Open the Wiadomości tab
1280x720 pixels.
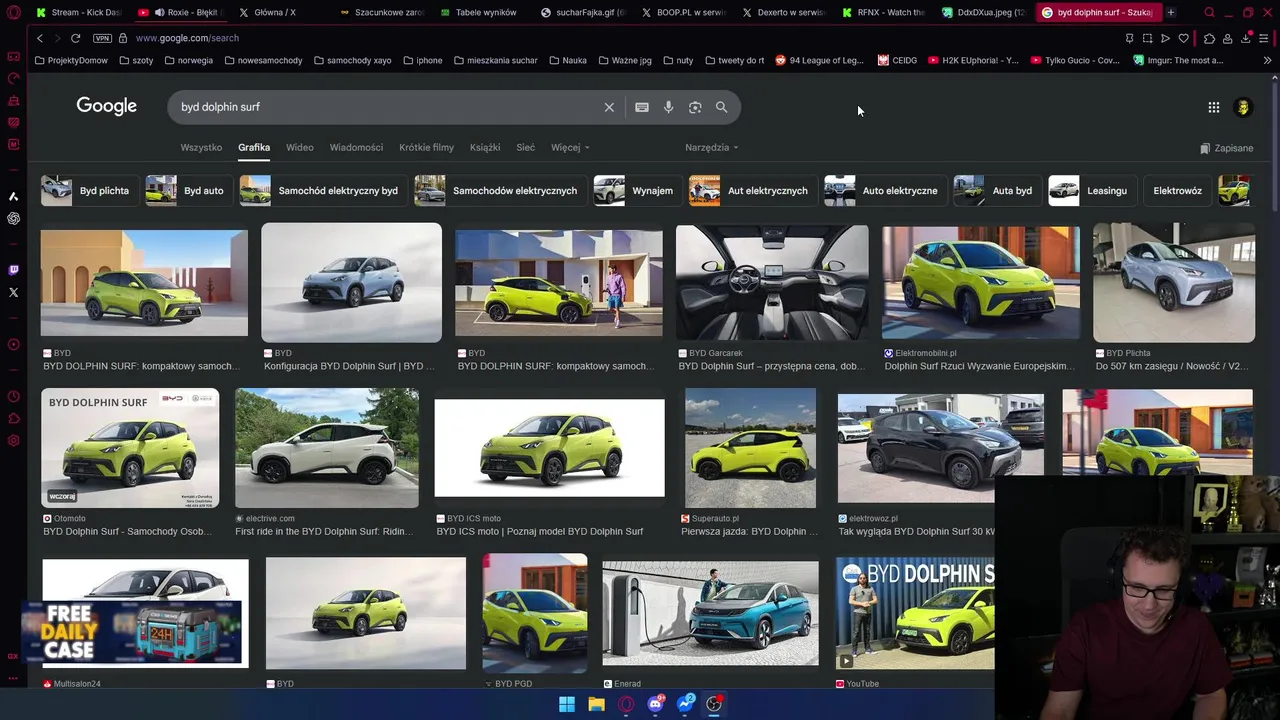coord(357,147)
